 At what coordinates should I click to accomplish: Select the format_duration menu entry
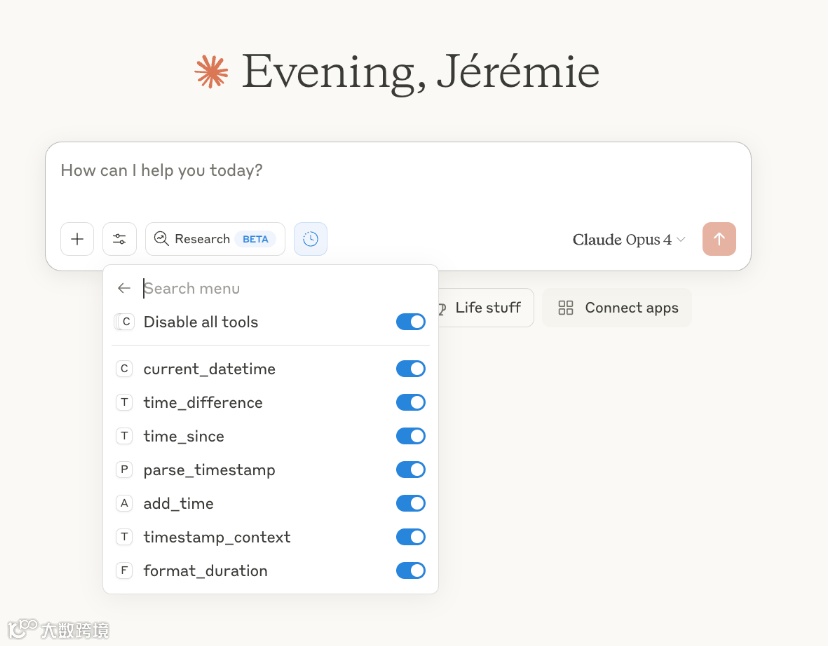click(x=270, y=571)
